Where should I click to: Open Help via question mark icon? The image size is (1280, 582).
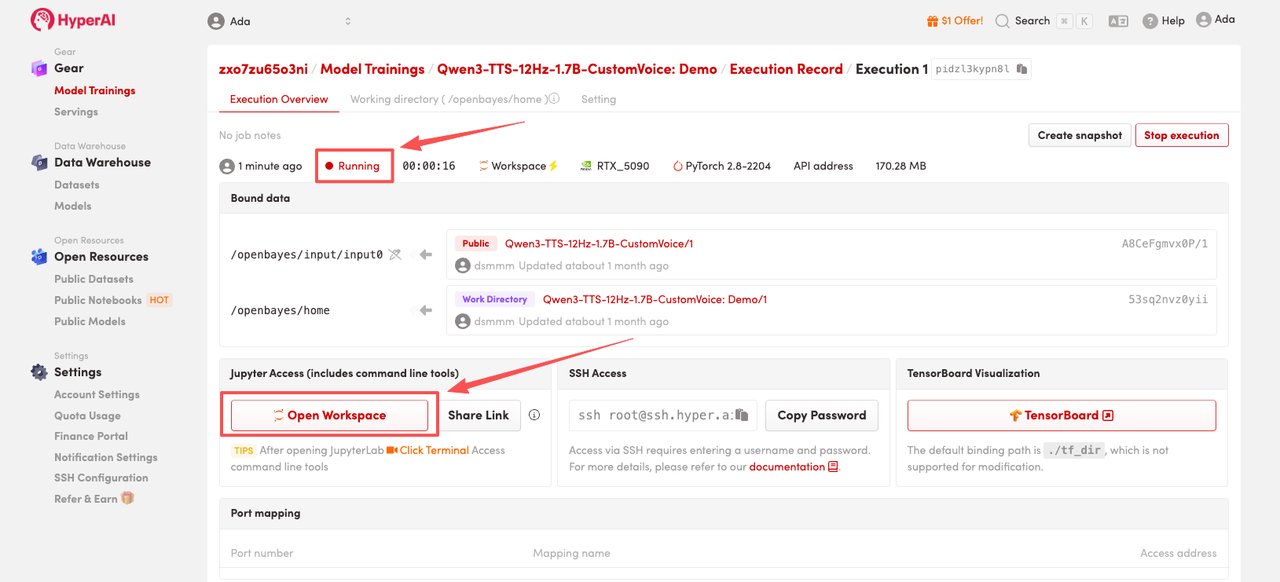1150,21
